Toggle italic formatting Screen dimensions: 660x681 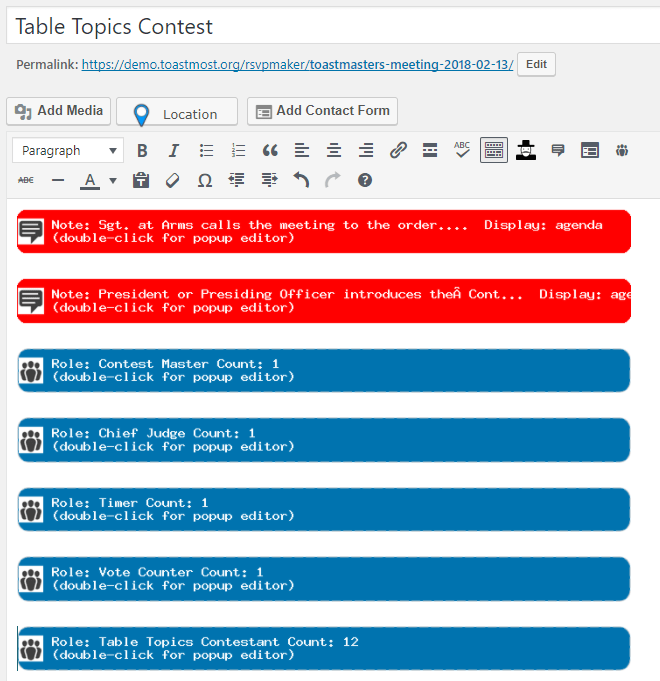tap(174, 151)
